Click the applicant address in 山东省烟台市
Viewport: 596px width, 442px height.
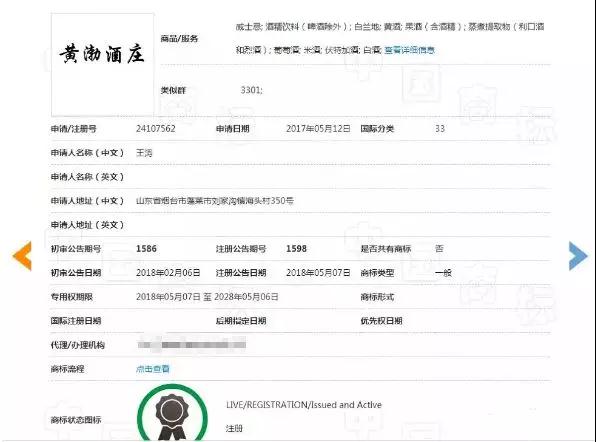(x=215, y=201)
